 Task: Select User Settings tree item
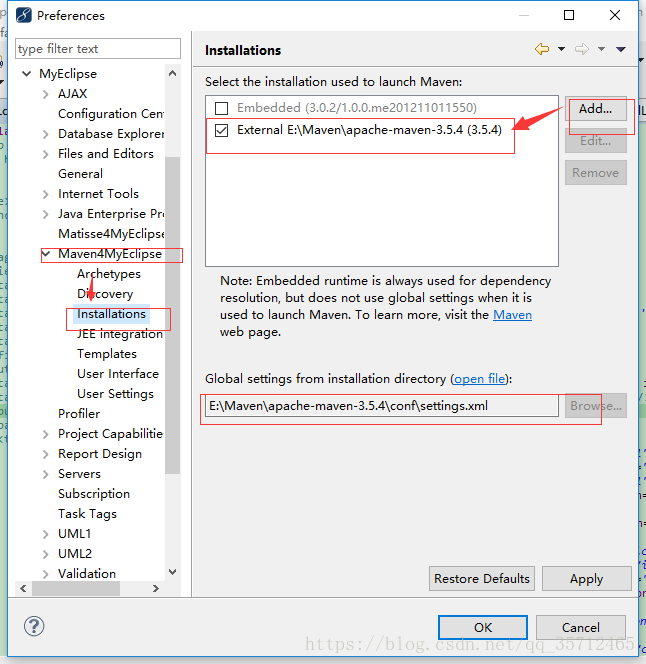(115, 394)
